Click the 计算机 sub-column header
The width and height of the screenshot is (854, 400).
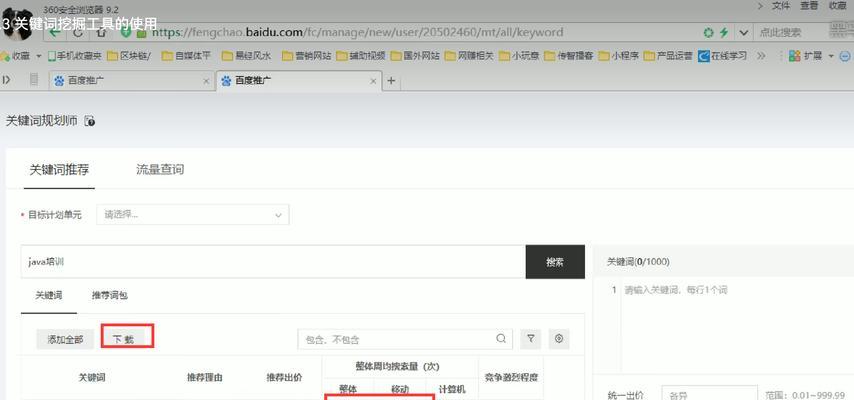pos(452,389)
